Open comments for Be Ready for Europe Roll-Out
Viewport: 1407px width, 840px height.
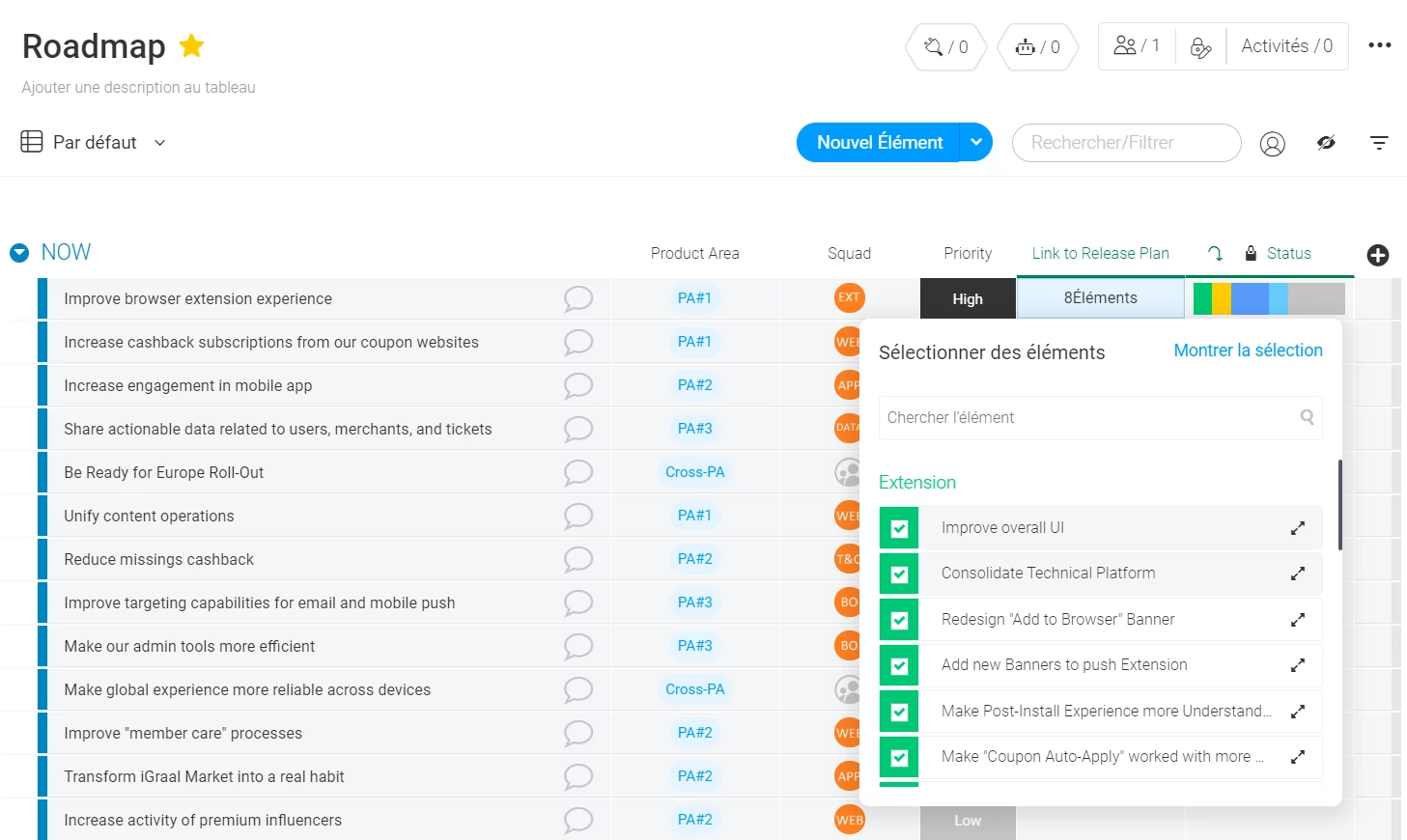[578, 472]
